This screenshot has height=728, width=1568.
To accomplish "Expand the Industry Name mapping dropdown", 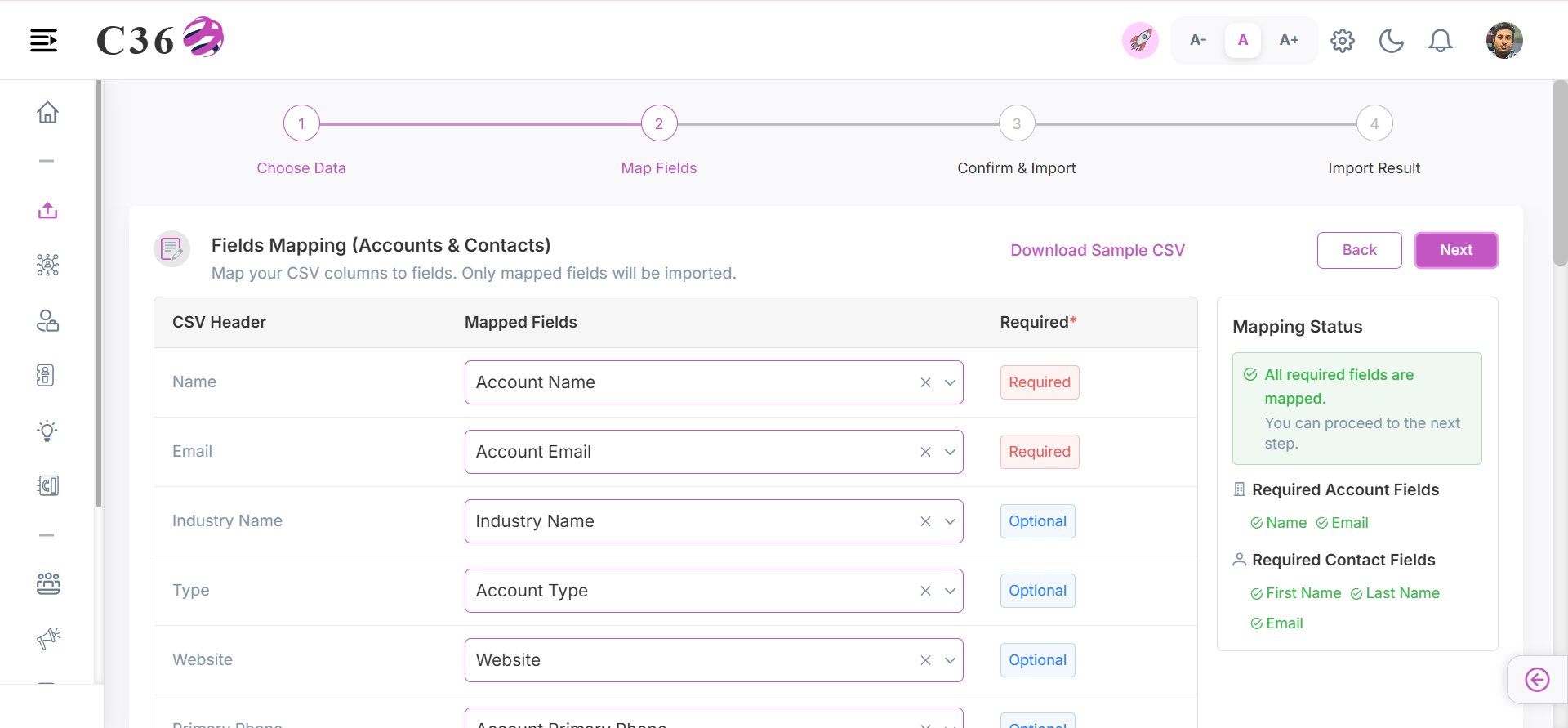I will coord(950,521).
